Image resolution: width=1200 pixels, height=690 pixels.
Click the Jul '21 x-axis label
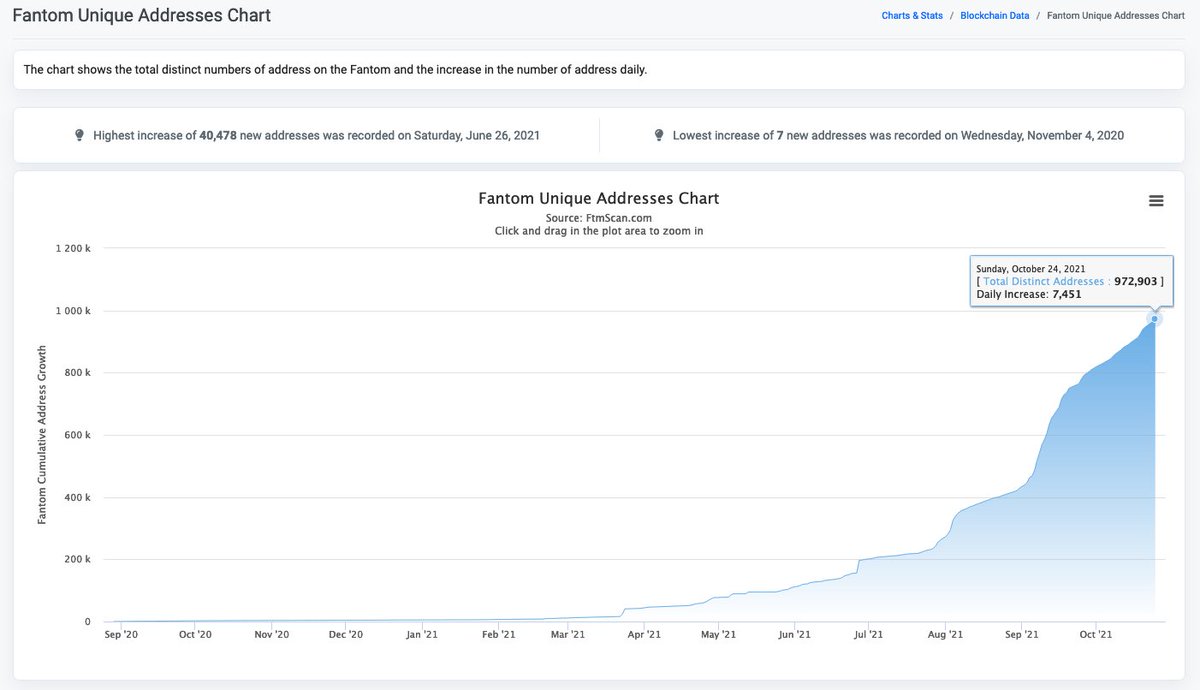click(x=868, y=634)
